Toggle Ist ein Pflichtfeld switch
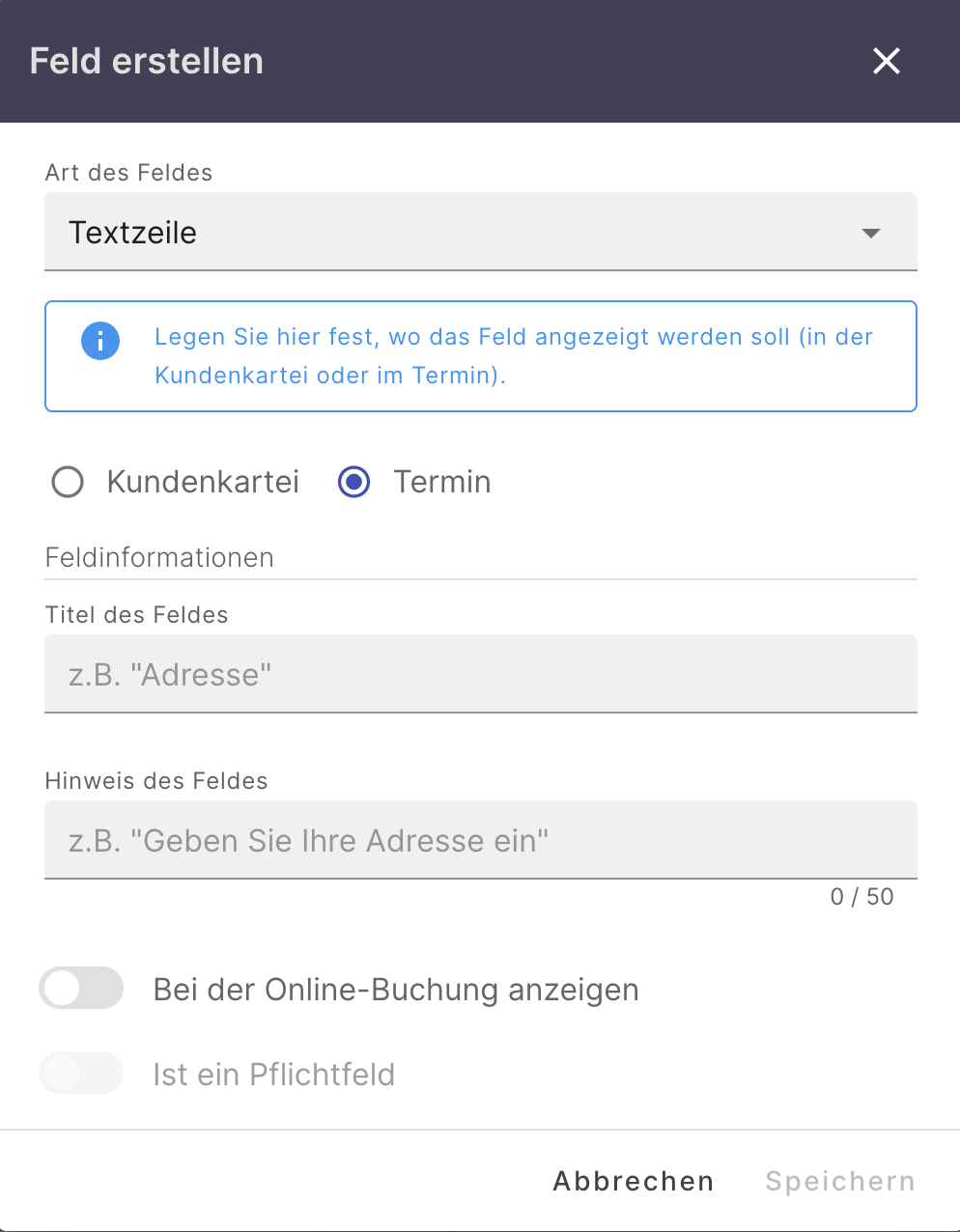This screenshot has height=1232, width=960. pos(81,1073)
